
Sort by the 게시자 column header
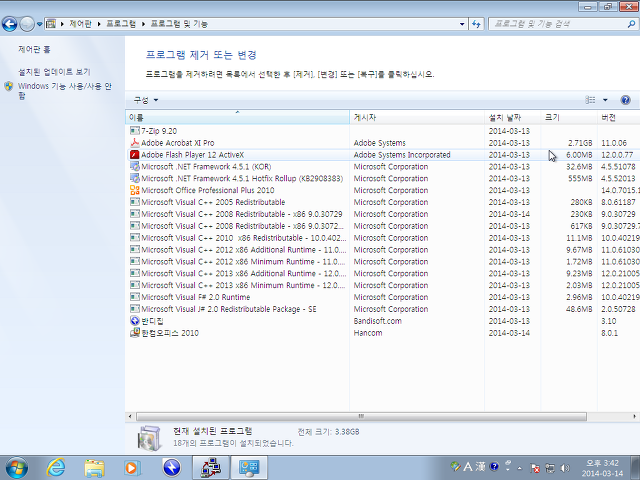coord(417,118)
